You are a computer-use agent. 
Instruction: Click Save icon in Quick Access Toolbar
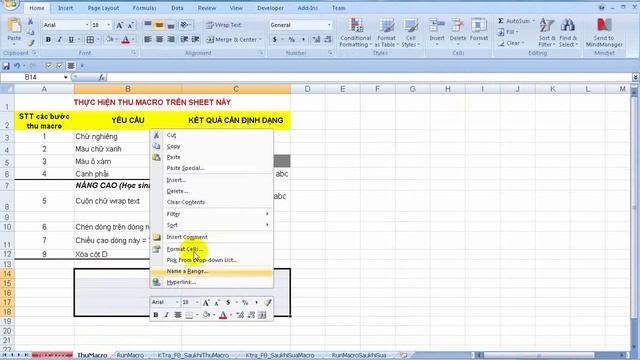click(6, 66)
